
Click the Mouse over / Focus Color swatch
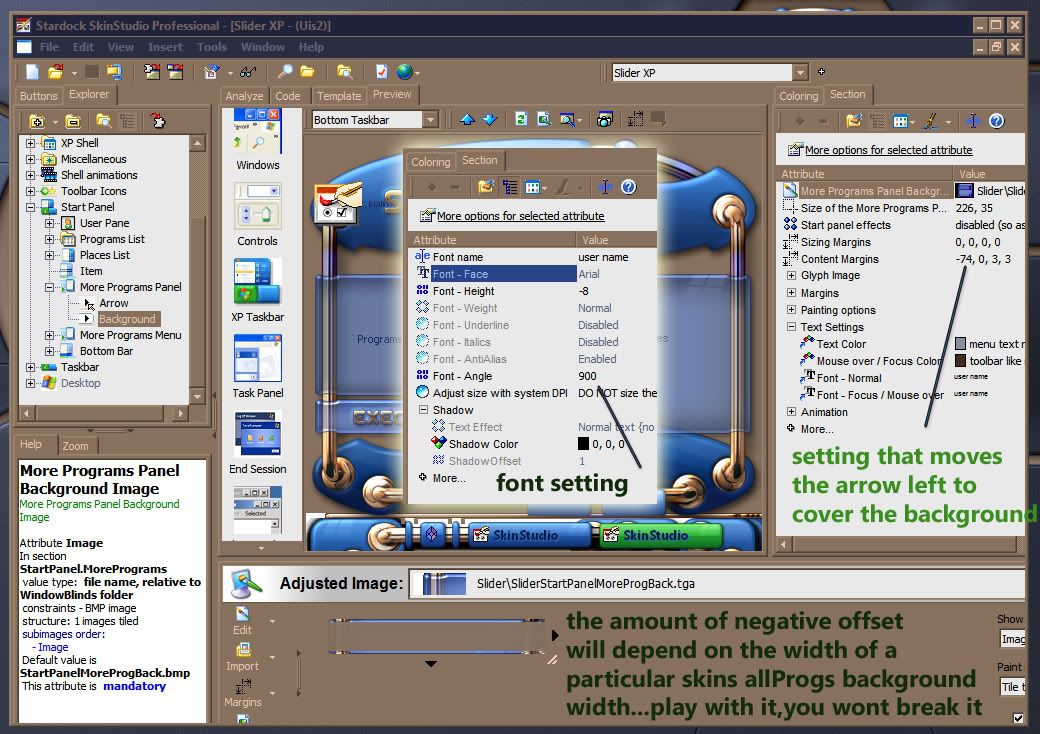click(x=960, y=361)
